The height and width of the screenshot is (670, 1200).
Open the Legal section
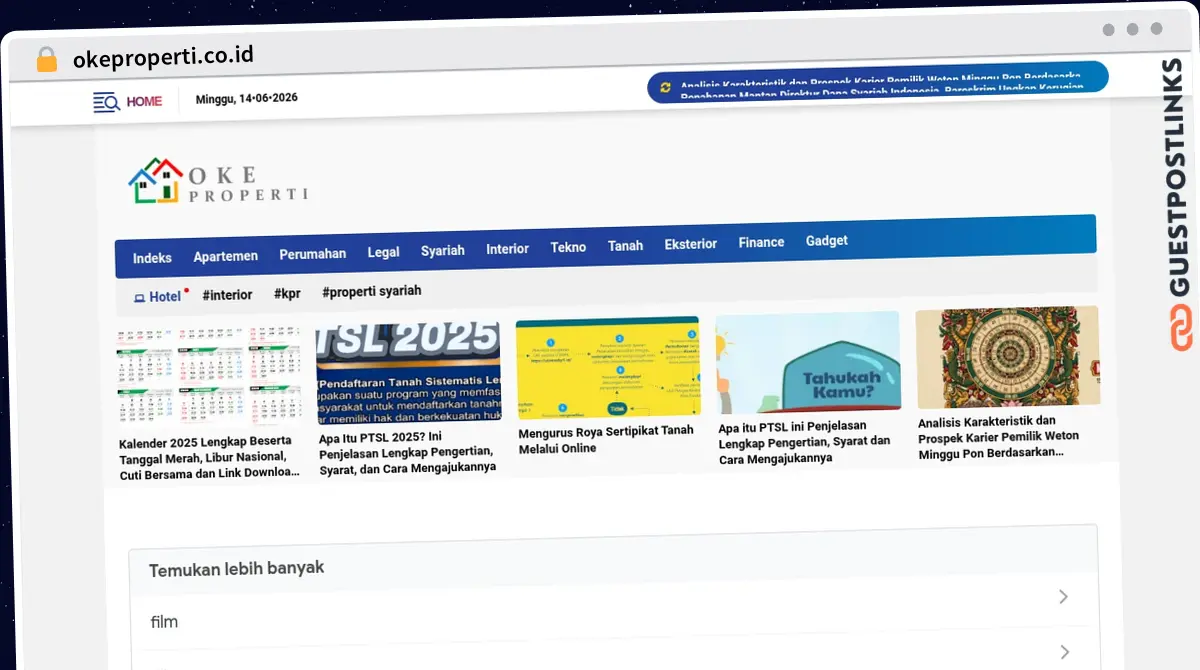[384, 252]
